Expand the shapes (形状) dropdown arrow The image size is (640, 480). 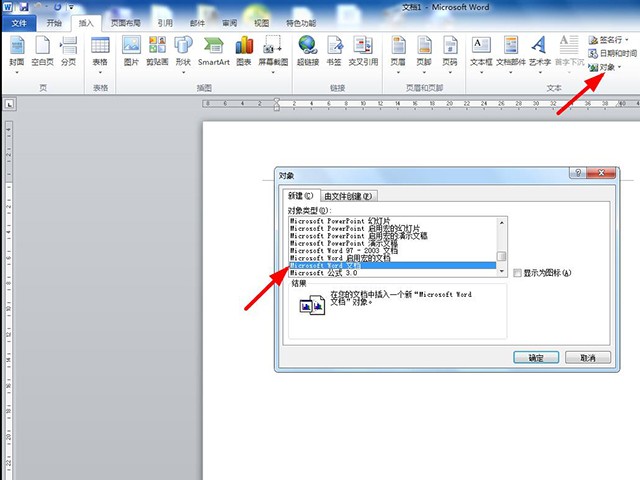[183, 73]
